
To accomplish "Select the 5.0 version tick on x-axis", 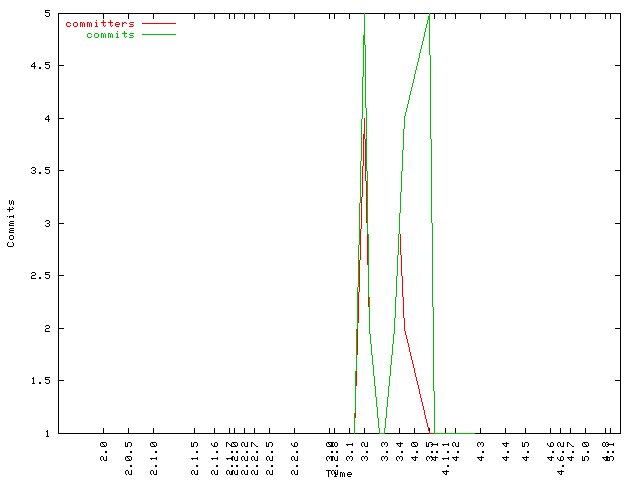I will coord(585,449).
